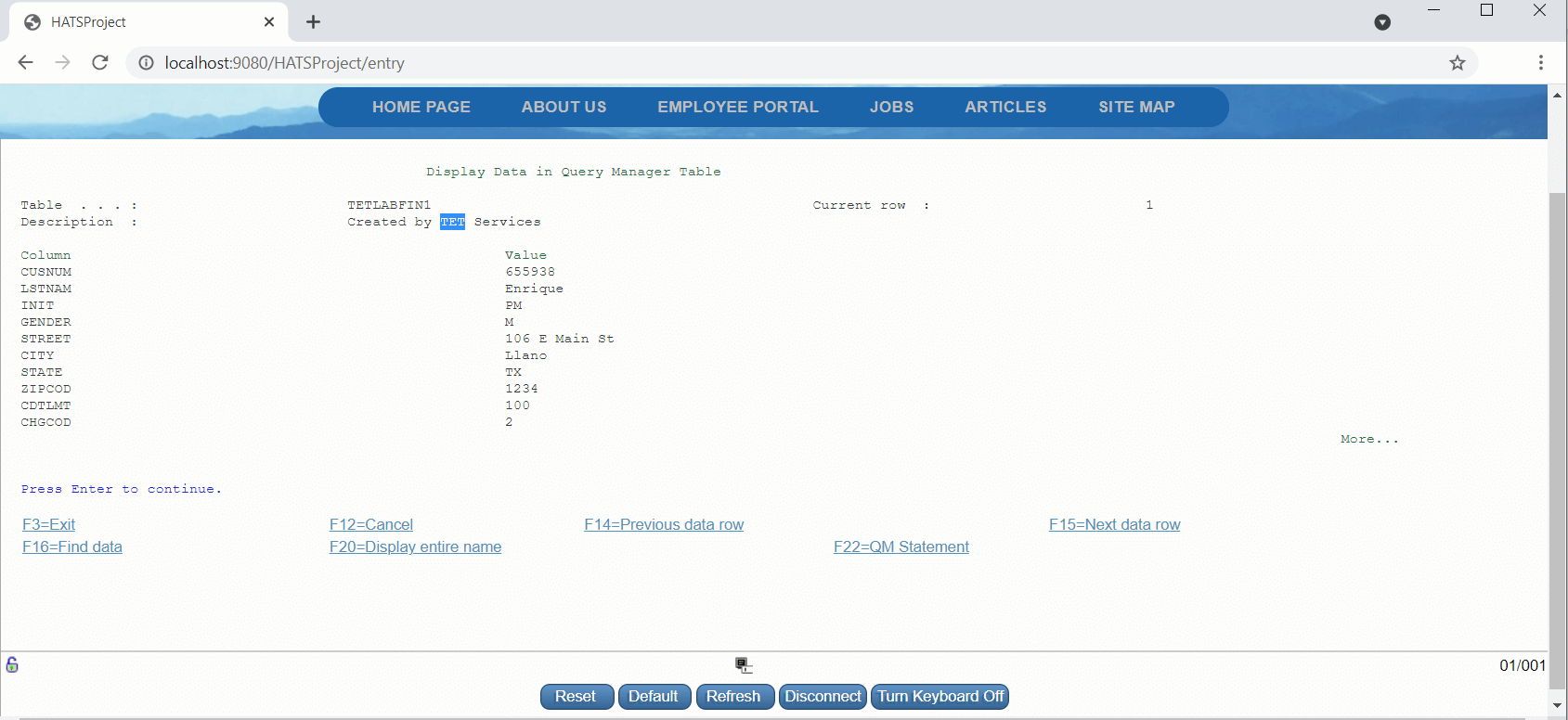Click the browser back arrow
Image resolution: width=1568 pixels, height=720 pixels.
pos(25,62)
